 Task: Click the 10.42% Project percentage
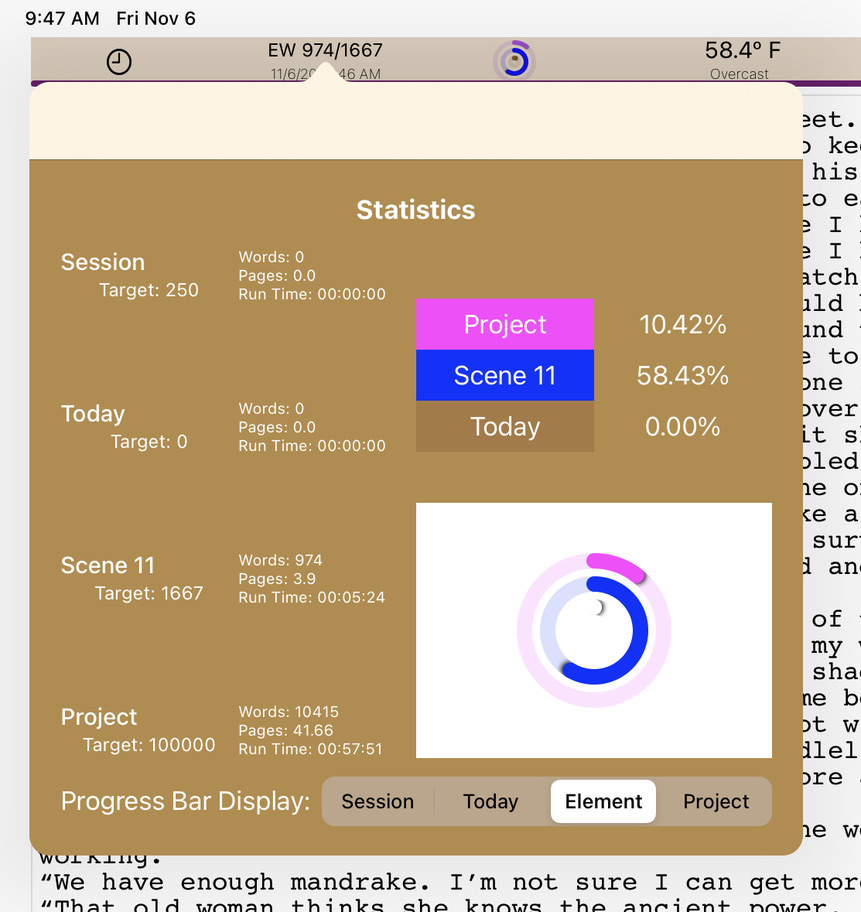point(683,325)
